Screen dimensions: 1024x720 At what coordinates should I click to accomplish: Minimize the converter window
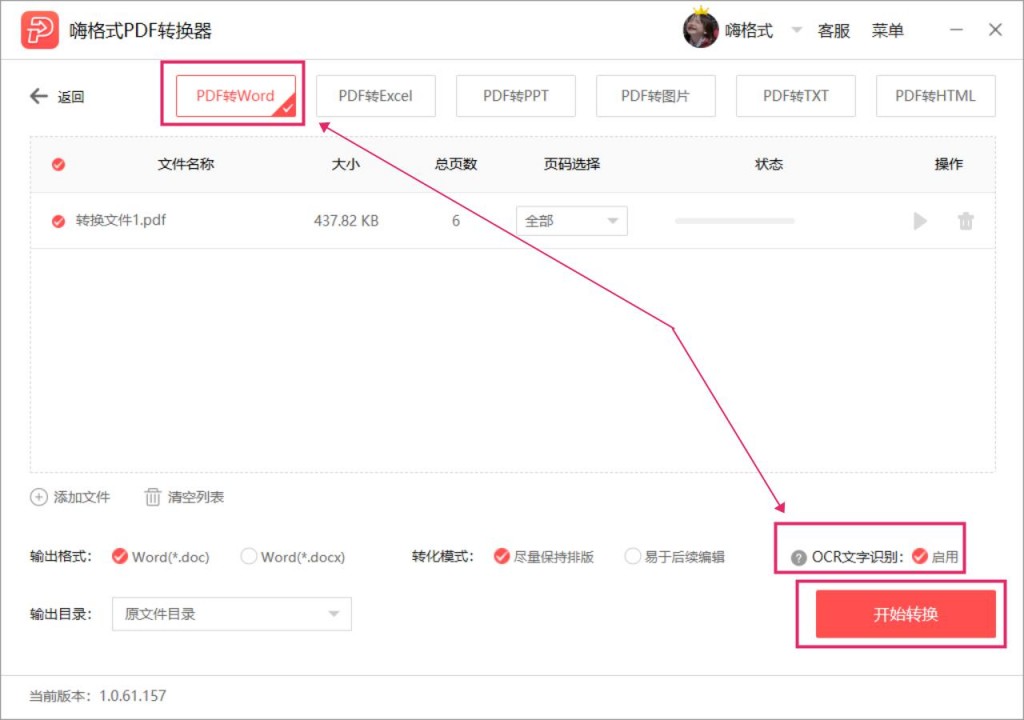(956, 30)
